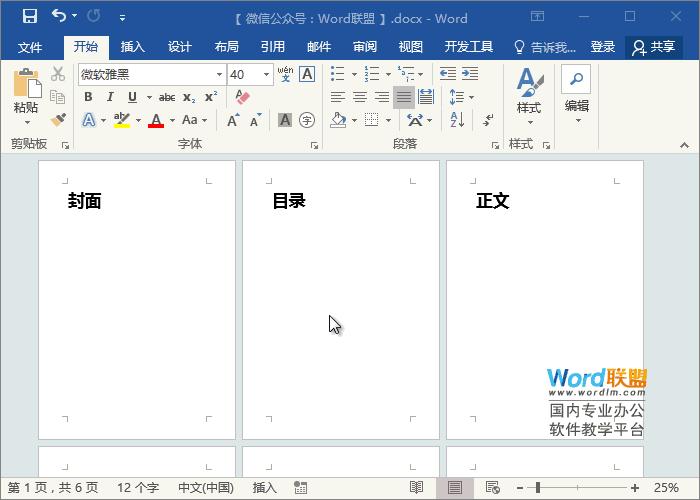
Task: Click the 登录 sign-in button
Action: (603, 47)
